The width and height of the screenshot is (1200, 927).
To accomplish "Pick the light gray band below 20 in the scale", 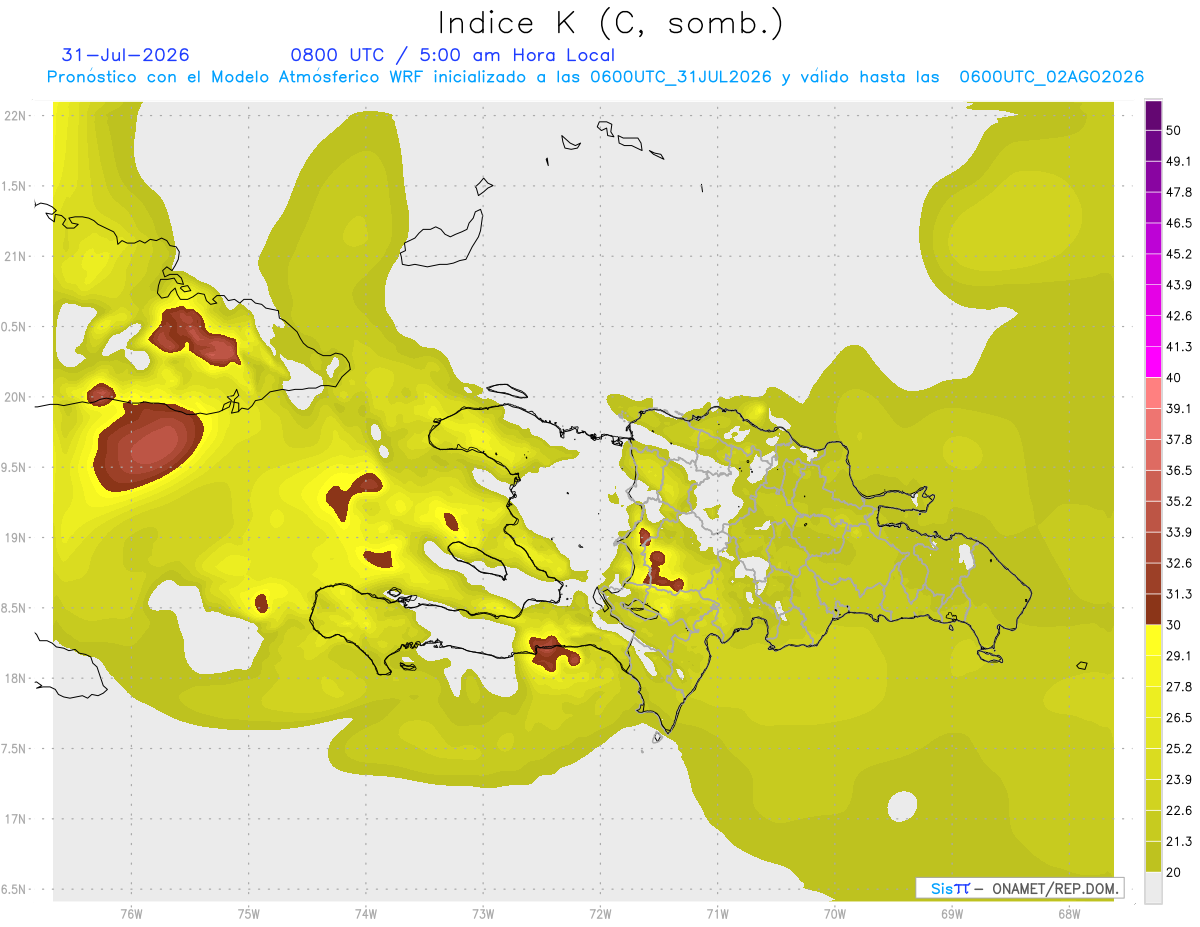I will (x=1153, y=888).
